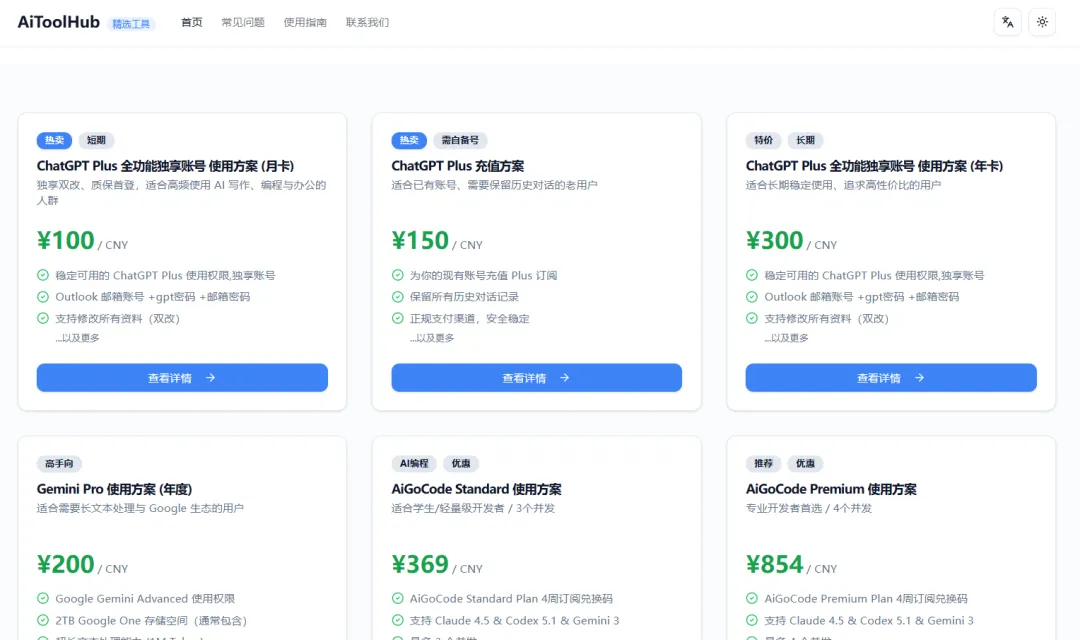Click the 优惠 tag on AiGoCode Premium card
Image resolution: width=1080 pixels, height=640 pixels.
[x=805, y=464]
